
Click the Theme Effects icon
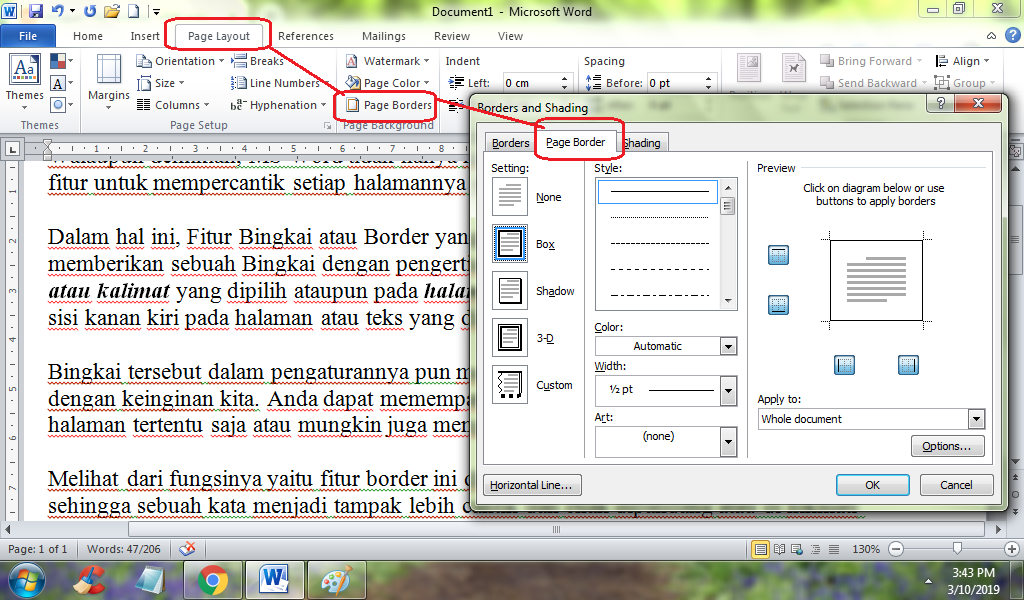click(x=59, y=104)
